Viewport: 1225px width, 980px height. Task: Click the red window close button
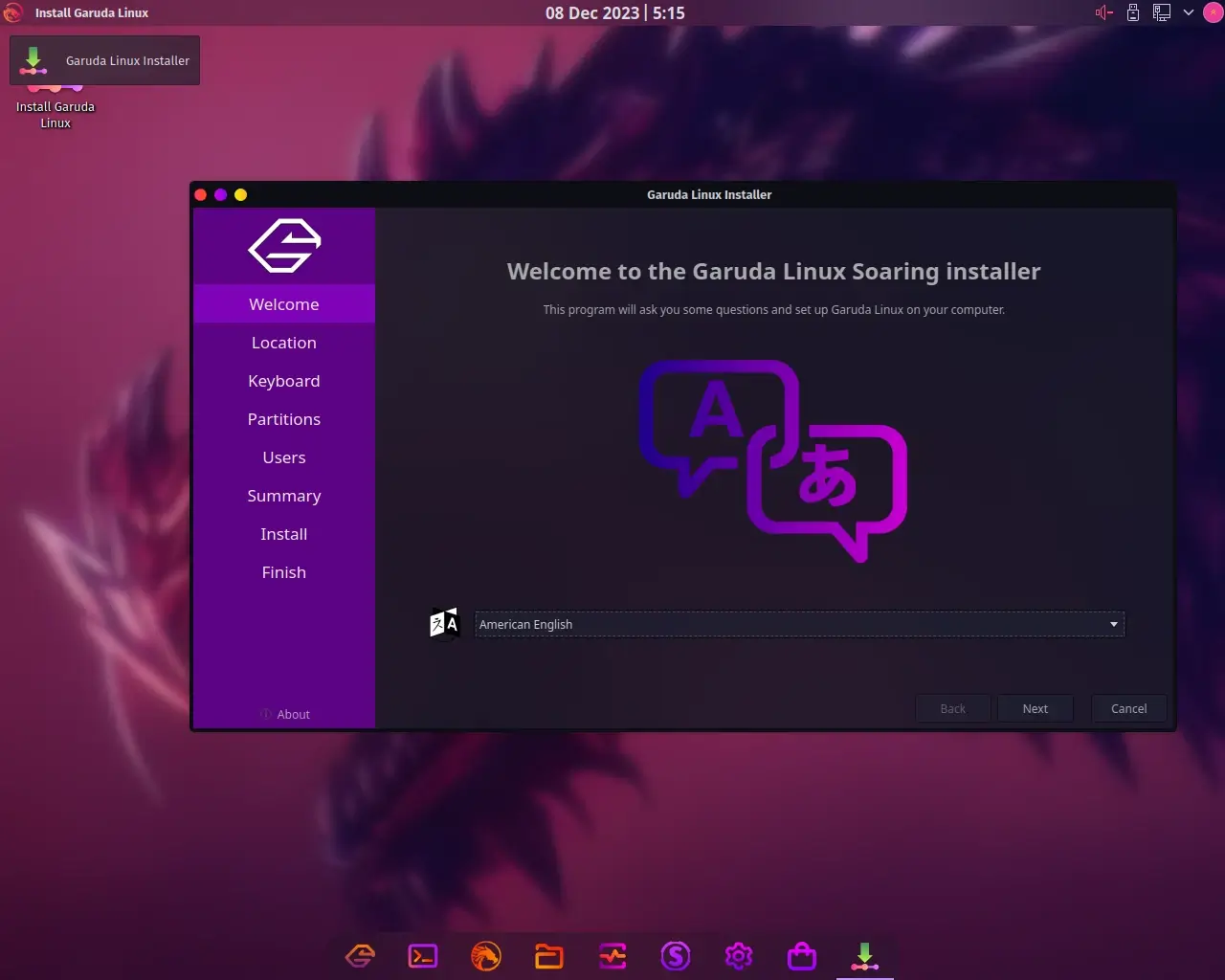(200, 194)
